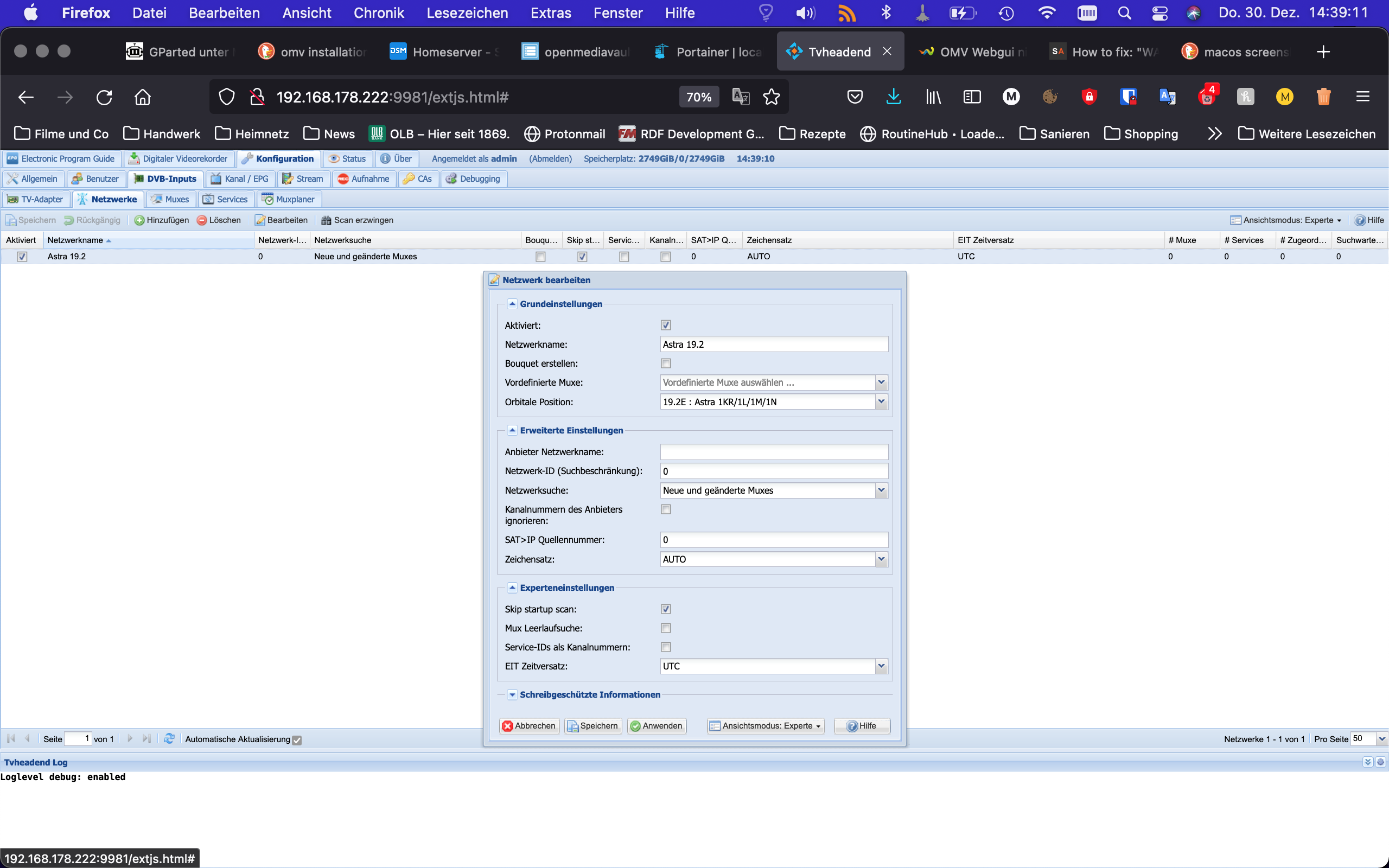This screenshot has height=868, width=1389.
Task: Toggle Kanalnummern des Anbieters ignorieren checkbox
Action: coord(666,509)
